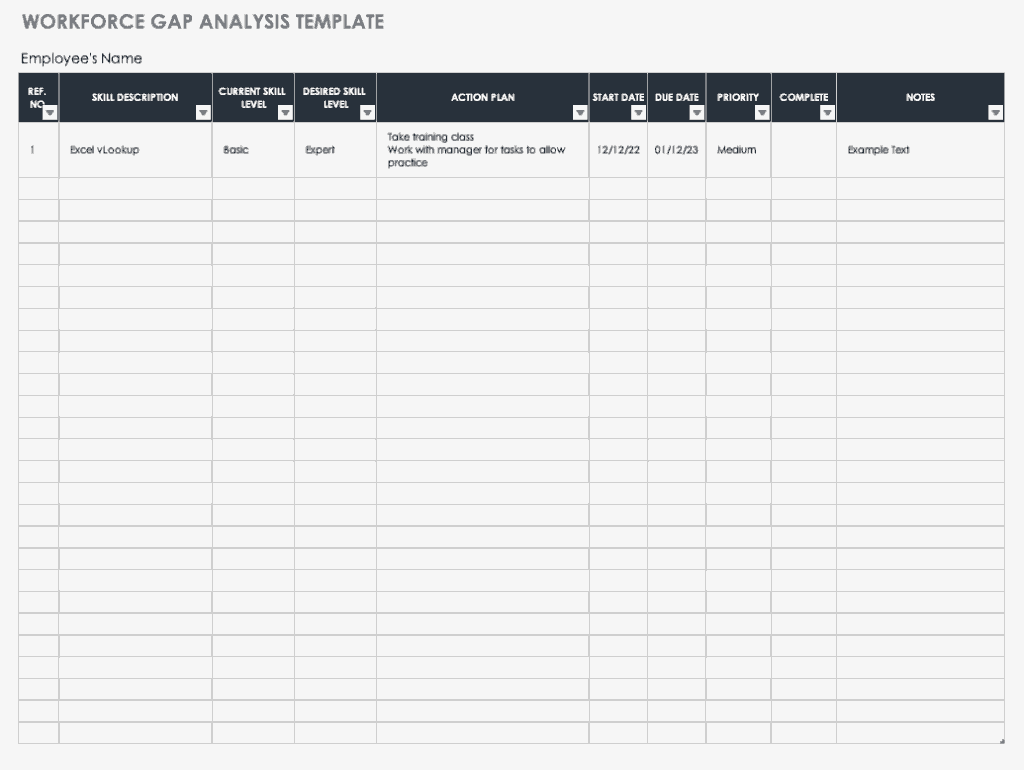Image resolution: width=1024 pixels, height=770 pixels.
Task: Open the Desired Skill Level filter dropdown
Action: [x=368, y=113]
